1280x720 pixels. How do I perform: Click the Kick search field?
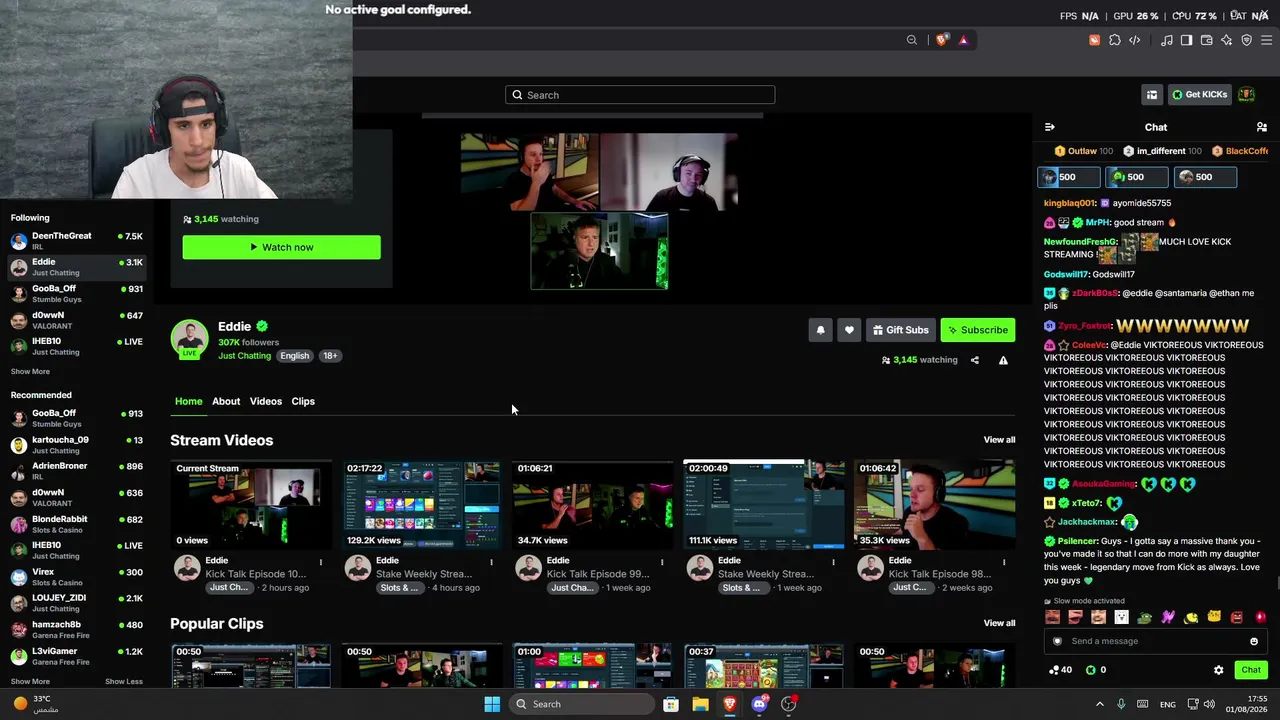pyautogui.click(x=640, y=95)
